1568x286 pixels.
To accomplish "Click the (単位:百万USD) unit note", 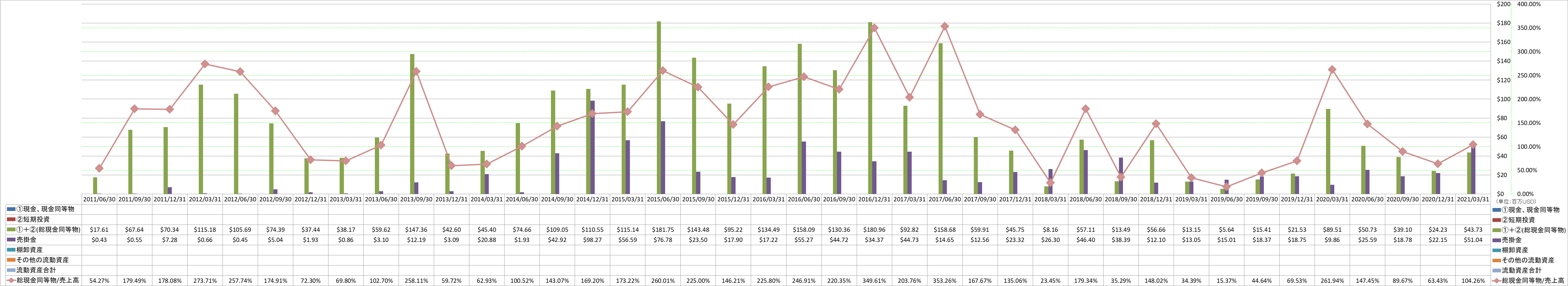I will [x=1516, y=201].
